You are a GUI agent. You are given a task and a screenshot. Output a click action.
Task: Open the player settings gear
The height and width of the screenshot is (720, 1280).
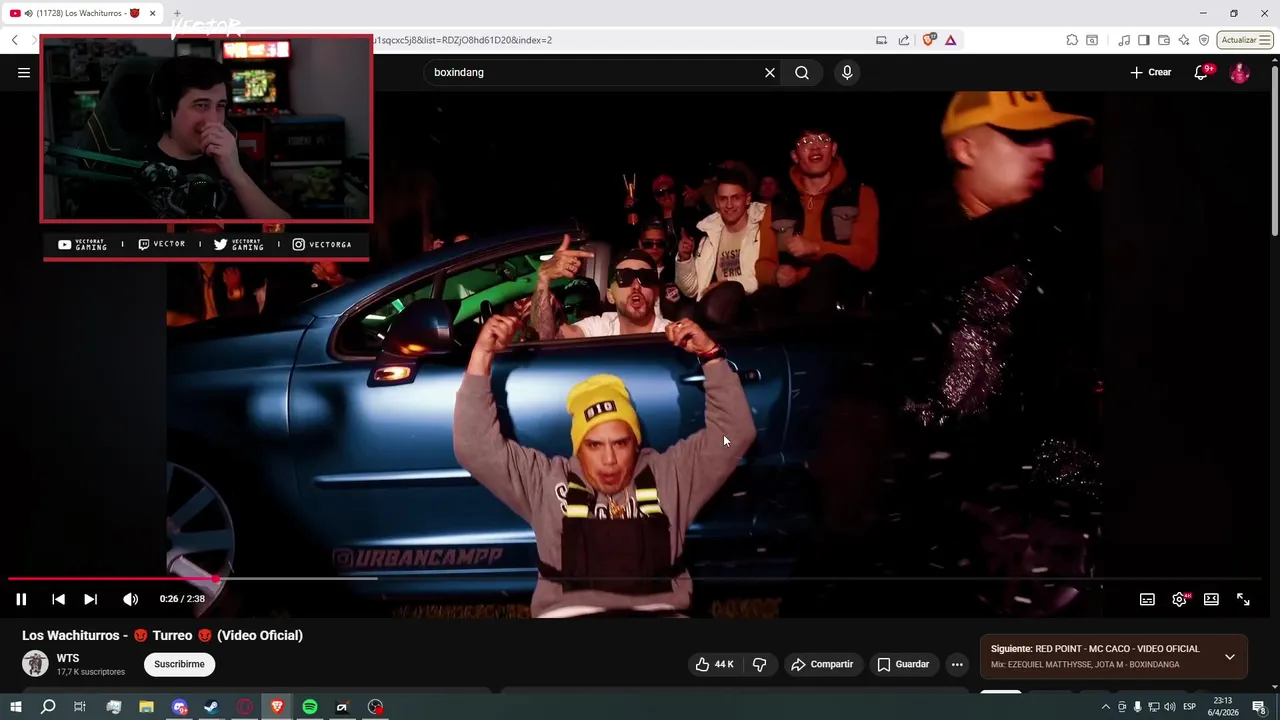coord(1179,599)
